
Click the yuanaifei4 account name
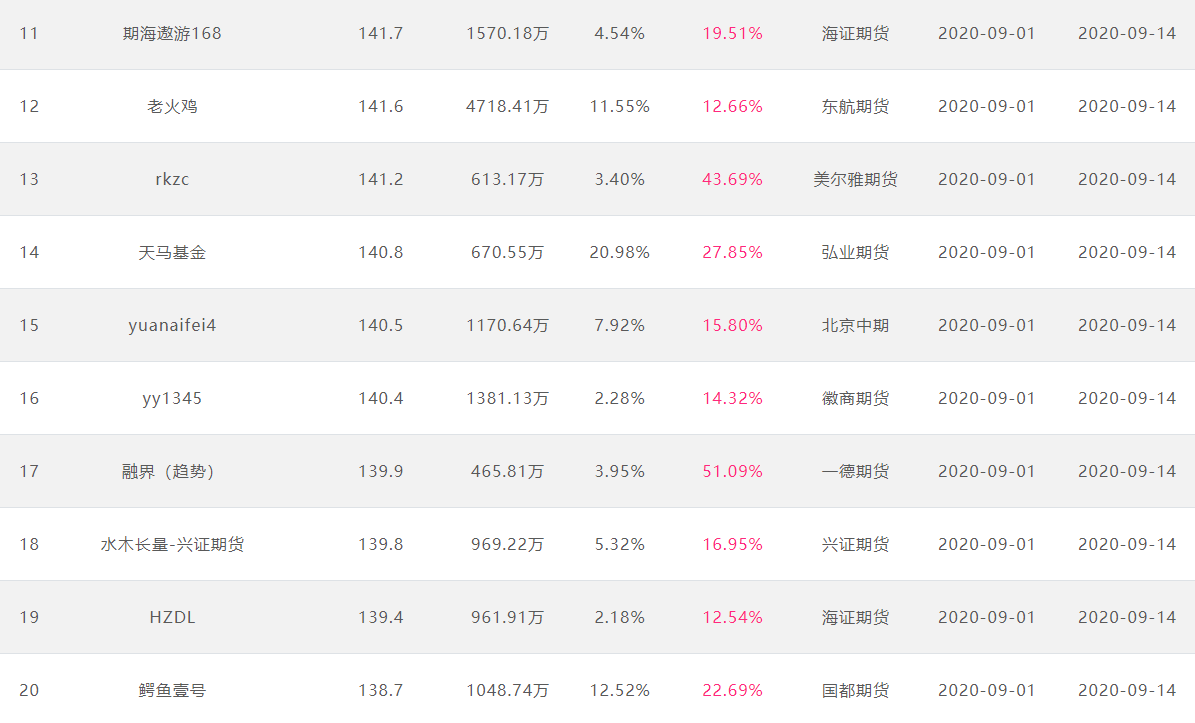point(172,325)
